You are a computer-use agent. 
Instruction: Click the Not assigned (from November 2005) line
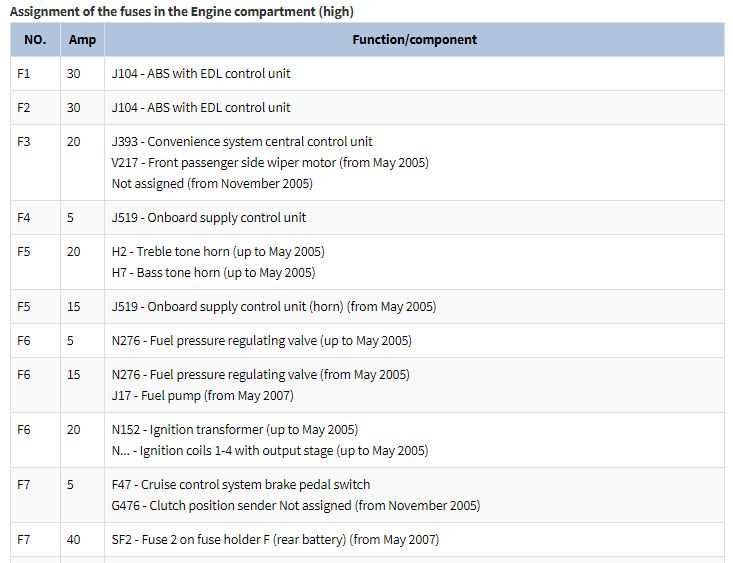(x=212, y=184)
